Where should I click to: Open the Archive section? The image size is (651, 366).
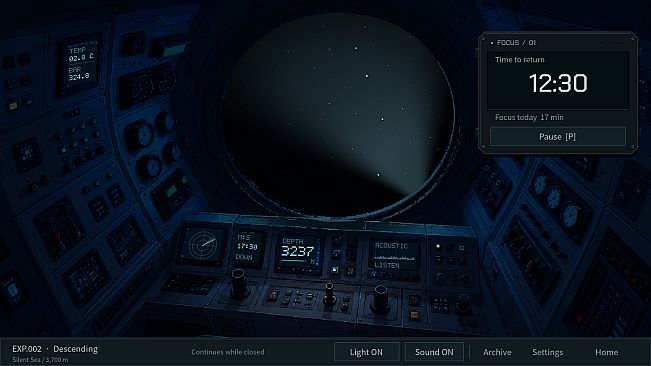497,352
